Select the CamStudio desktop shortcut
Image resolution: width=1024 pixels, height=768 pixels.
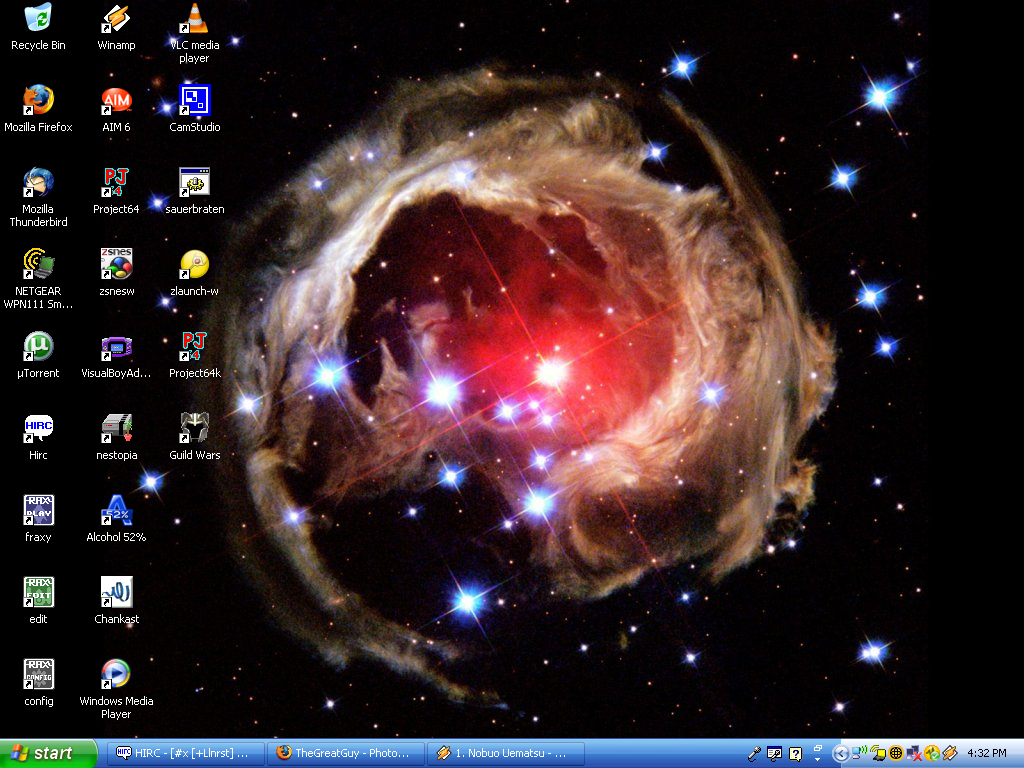pos(194,101)
